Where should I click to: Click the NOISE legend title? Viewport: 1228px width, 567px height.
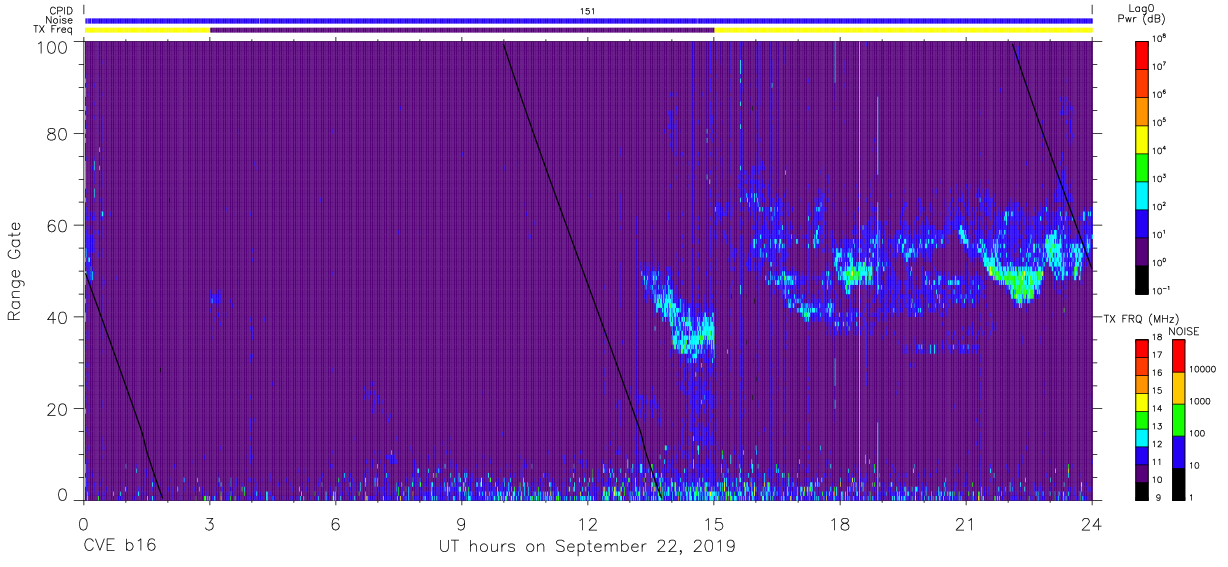pos(1183,330)
